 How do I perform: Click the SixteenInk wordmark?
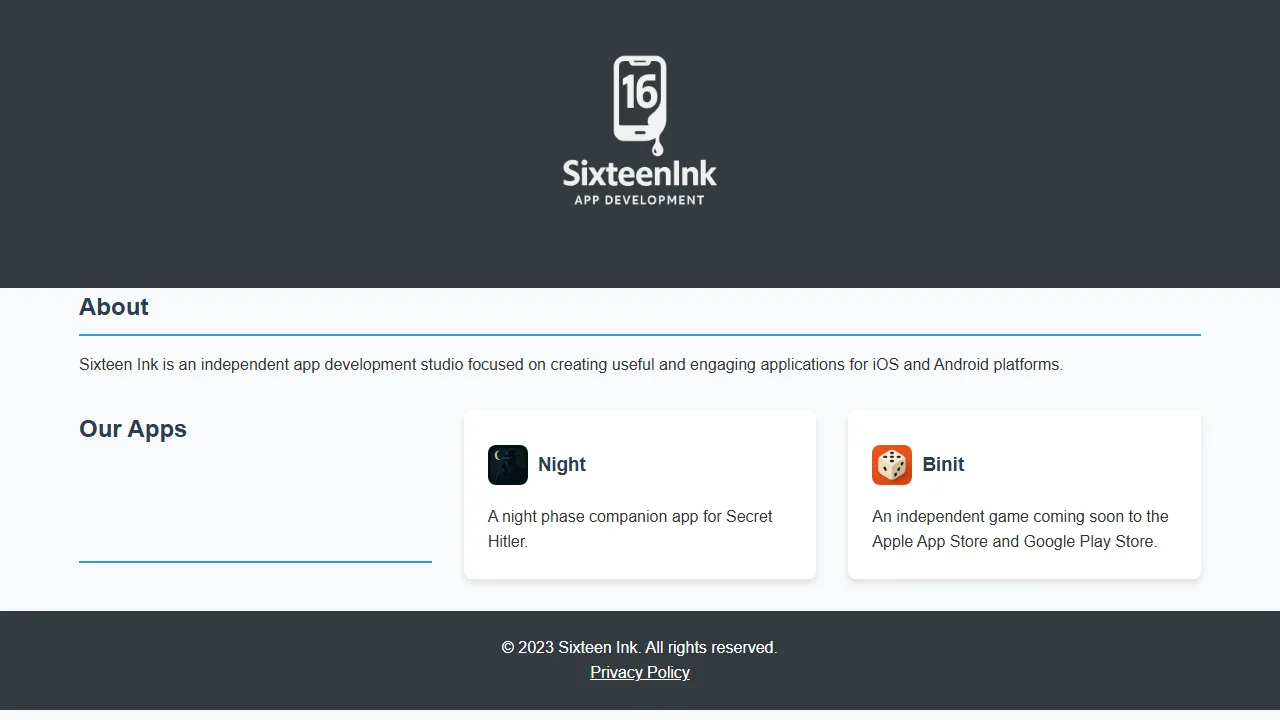[639, 174]
